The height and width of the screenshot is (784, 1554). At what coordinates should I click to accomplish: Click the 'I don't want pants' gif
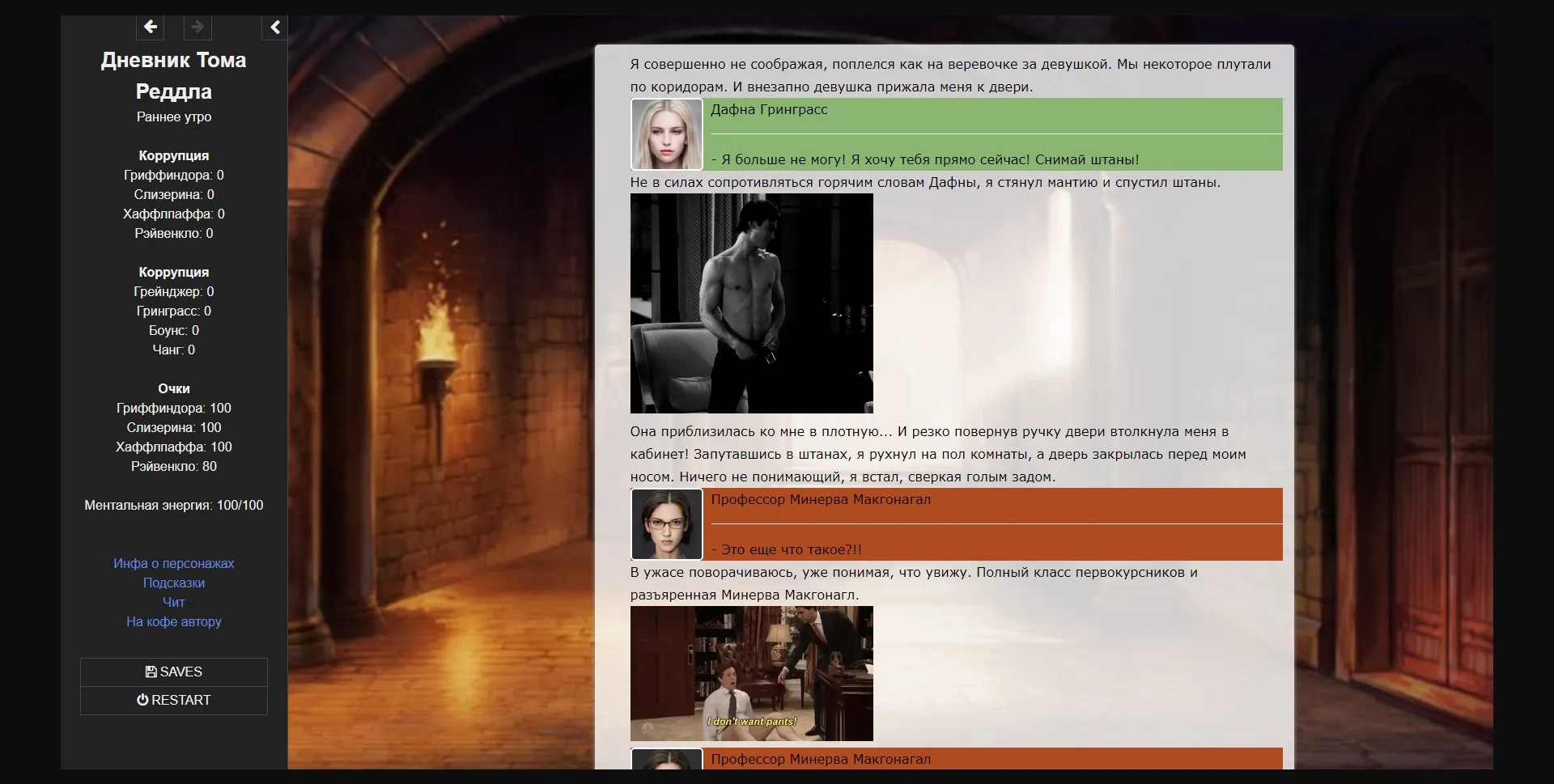coord(751,674)
